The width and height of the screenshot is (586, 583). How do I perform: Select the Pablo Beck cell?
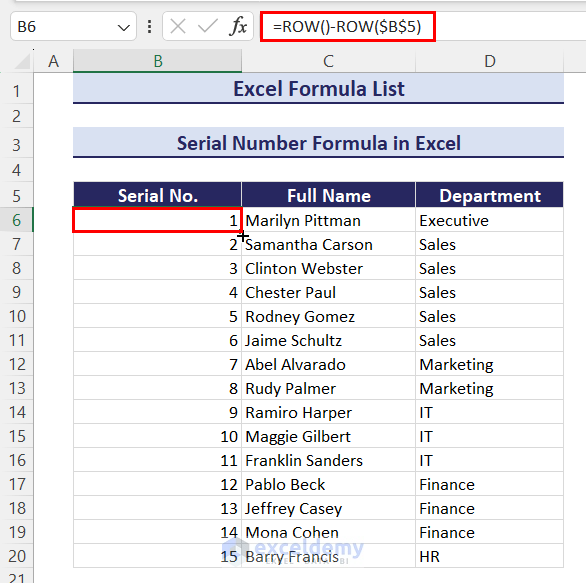click(x=329, y=484)
